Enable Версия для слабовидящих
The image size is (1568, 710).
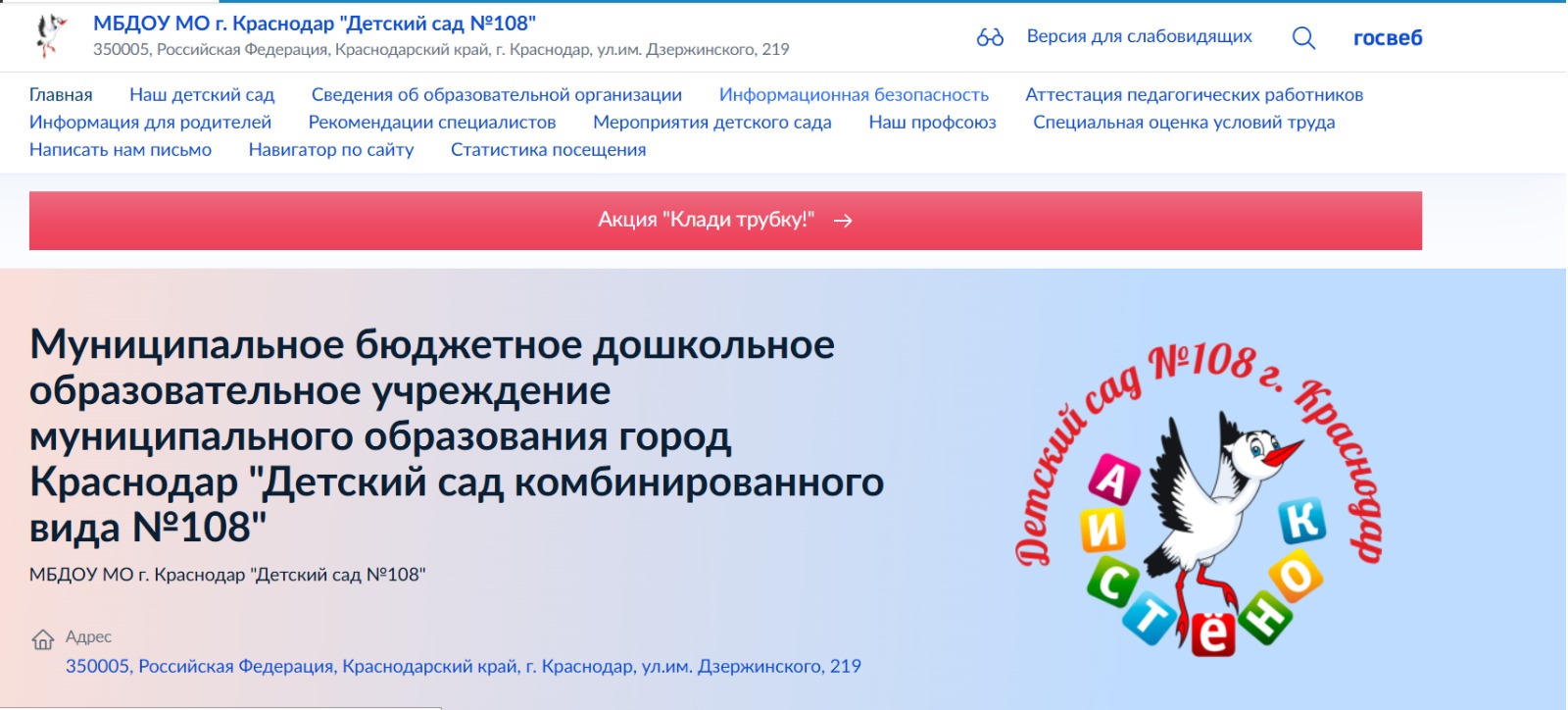[x=1139, y=36]
